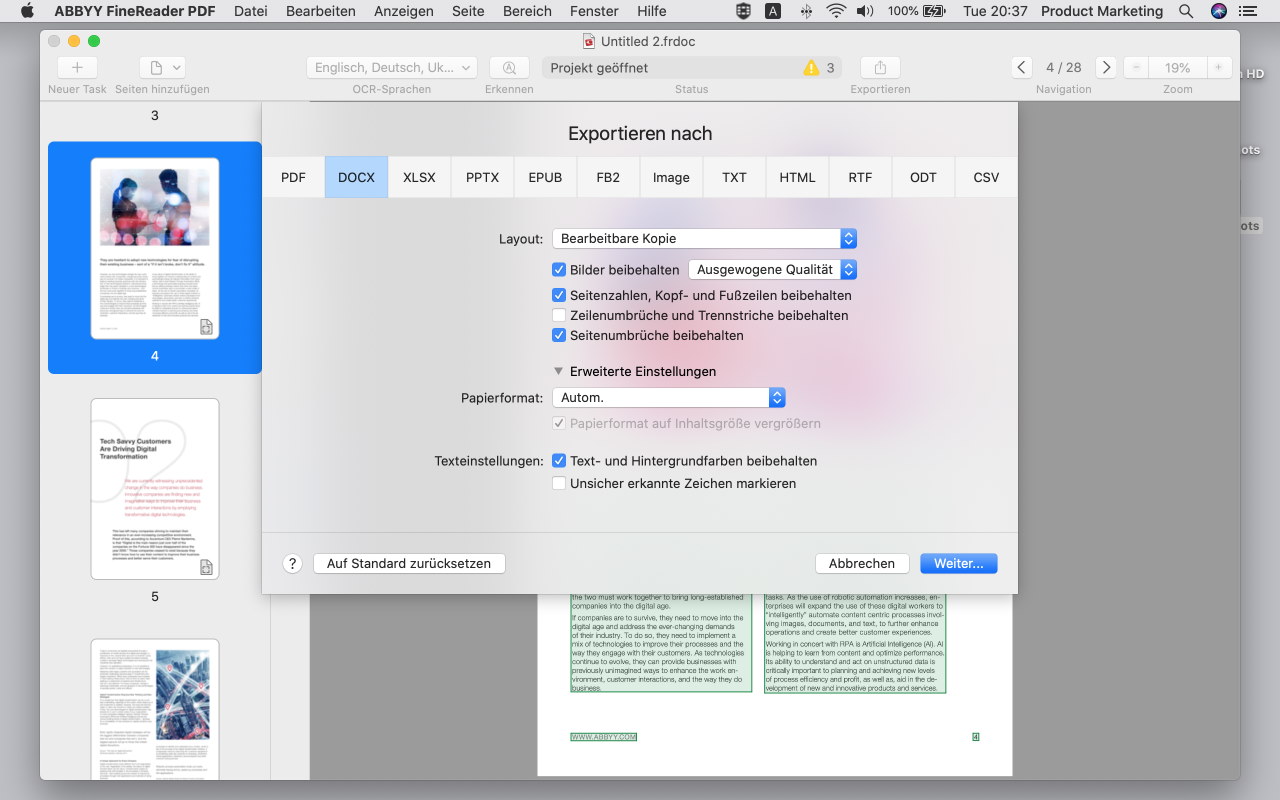Disable Bilder beibehalten checkbox
Viewport: 1280px width, 800px height.
click(559, 270)
